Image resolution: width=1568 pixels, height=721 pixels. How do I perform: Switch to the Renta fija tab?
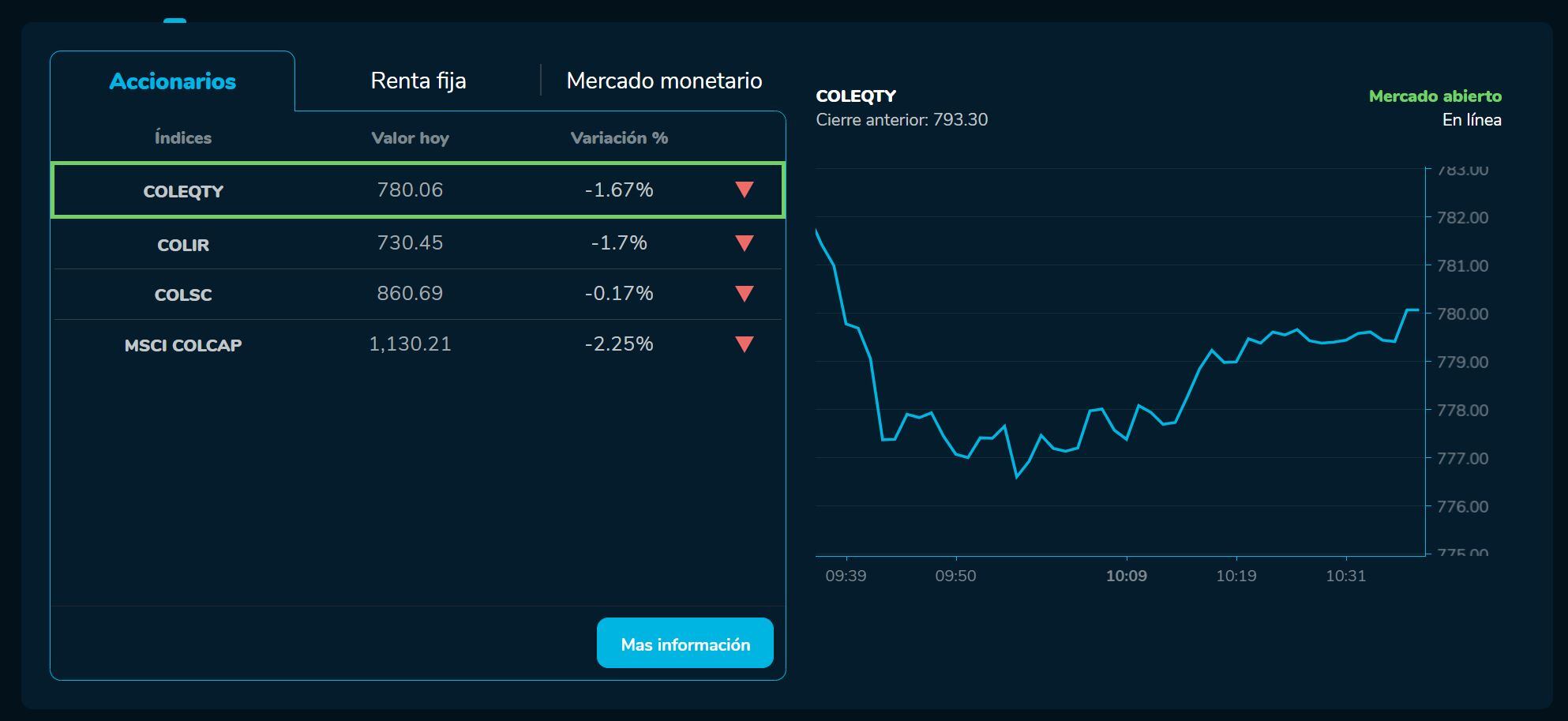[418, 80]
